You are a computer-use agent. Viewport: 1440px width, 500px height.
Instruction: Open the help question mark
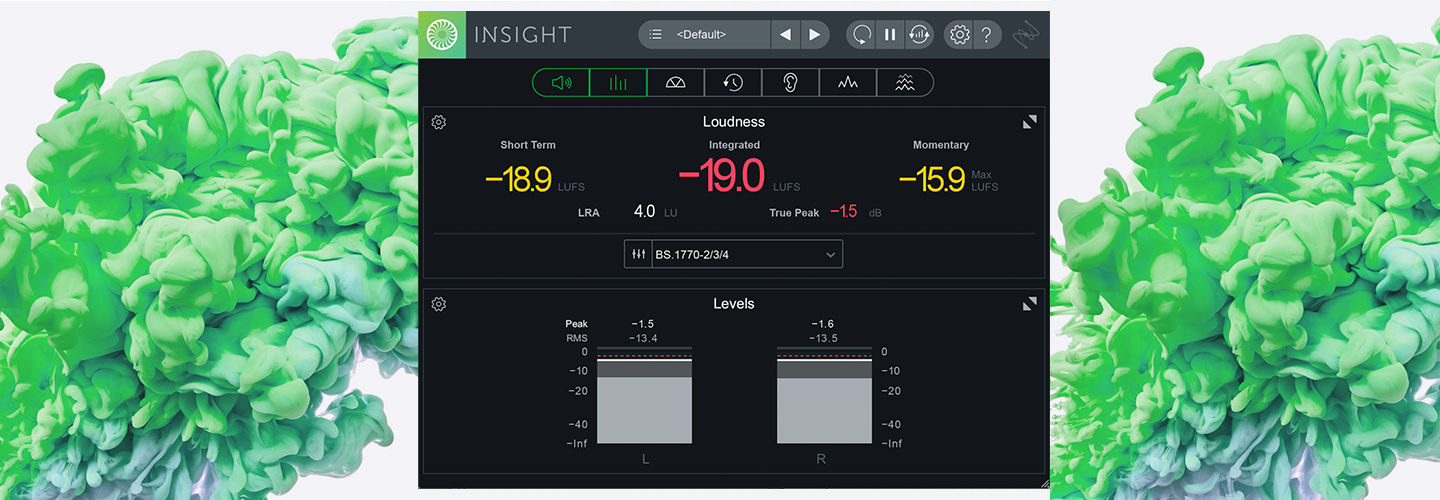point(986,35)
